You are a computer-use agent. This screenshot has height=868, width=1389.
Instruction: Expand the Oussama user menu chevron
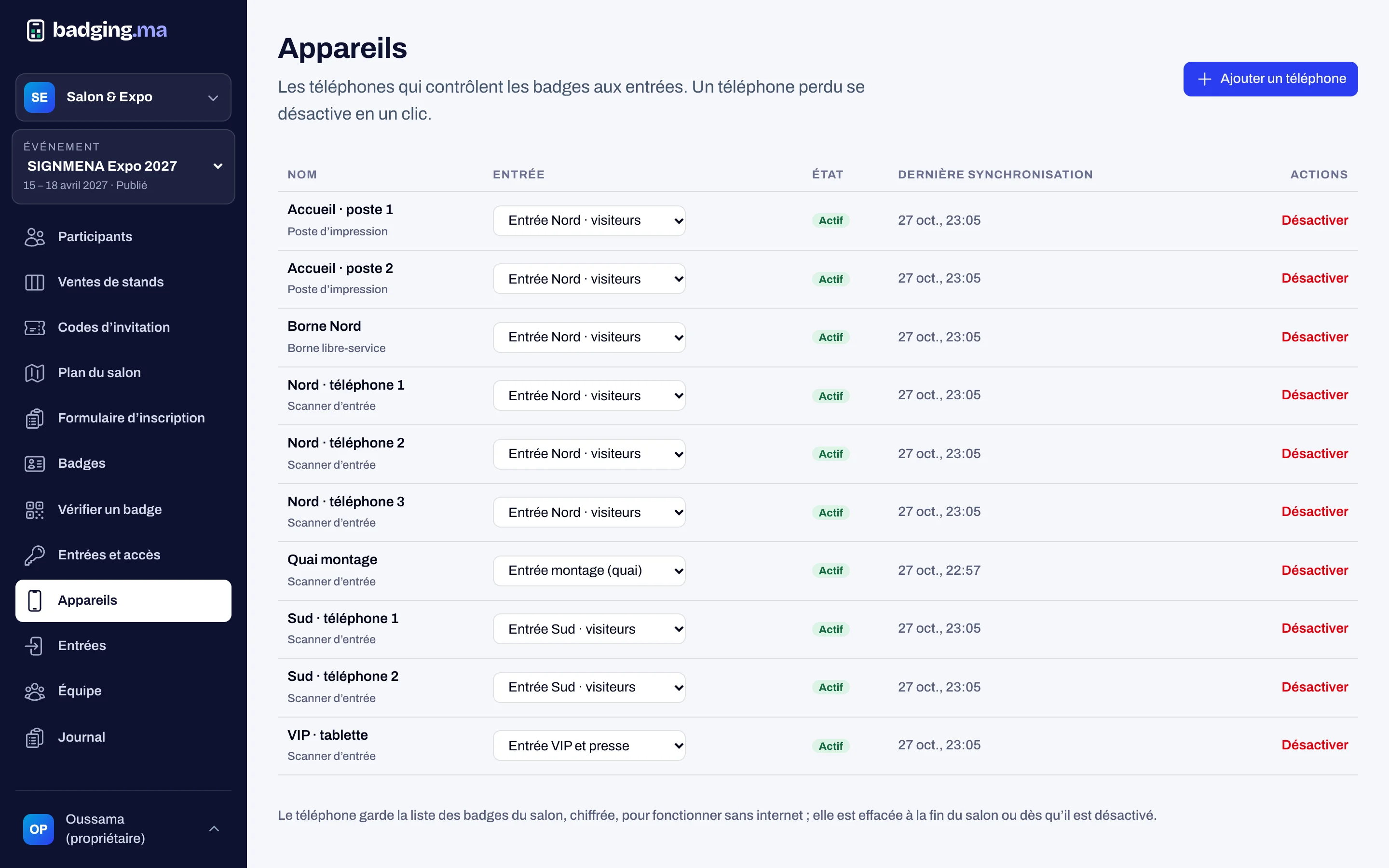[x=214, y=828]
